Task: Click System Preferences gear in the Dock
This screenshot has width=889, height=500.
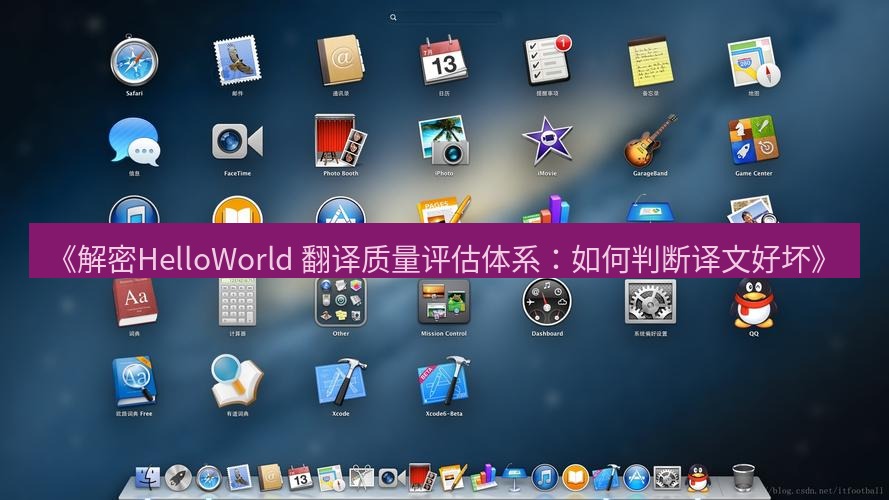Action: point(667,477)
